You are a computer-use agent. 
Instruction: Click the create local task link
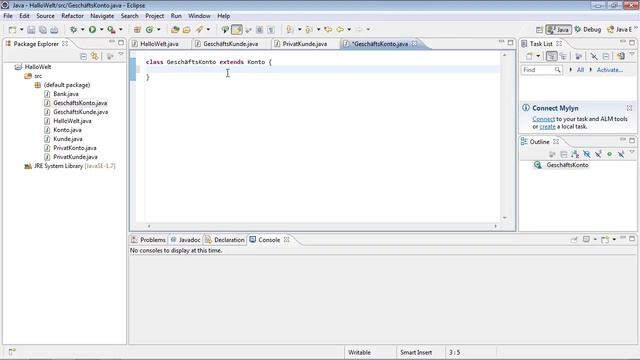click(x=547, y=127)
